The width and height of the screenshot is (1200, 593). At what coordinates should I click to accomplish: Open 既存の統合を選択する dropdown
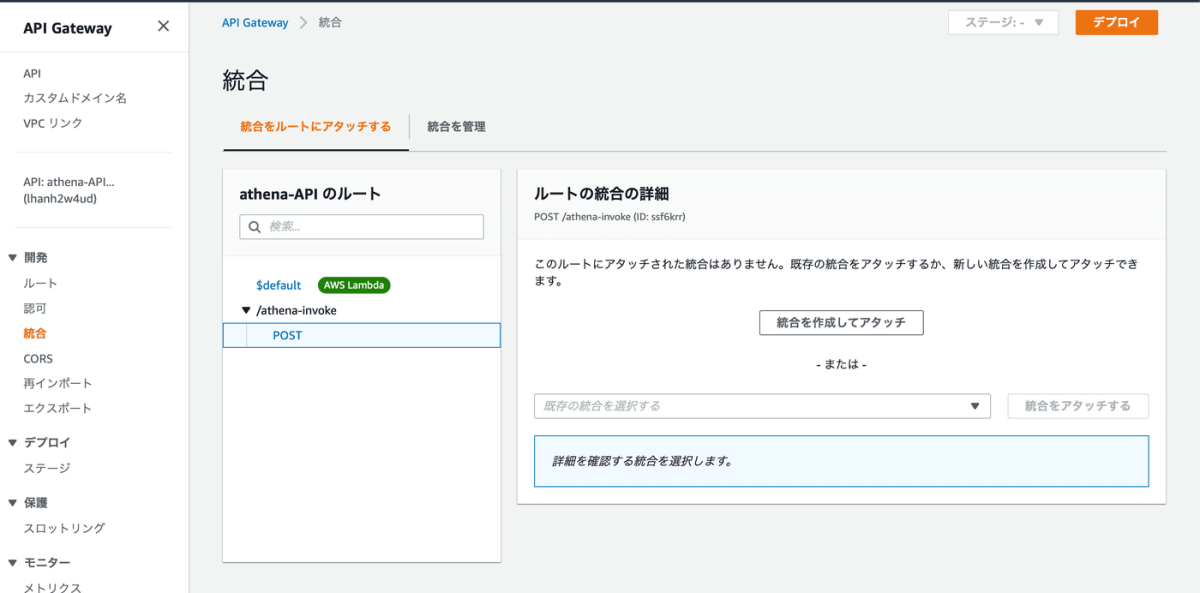coord(762,406)
